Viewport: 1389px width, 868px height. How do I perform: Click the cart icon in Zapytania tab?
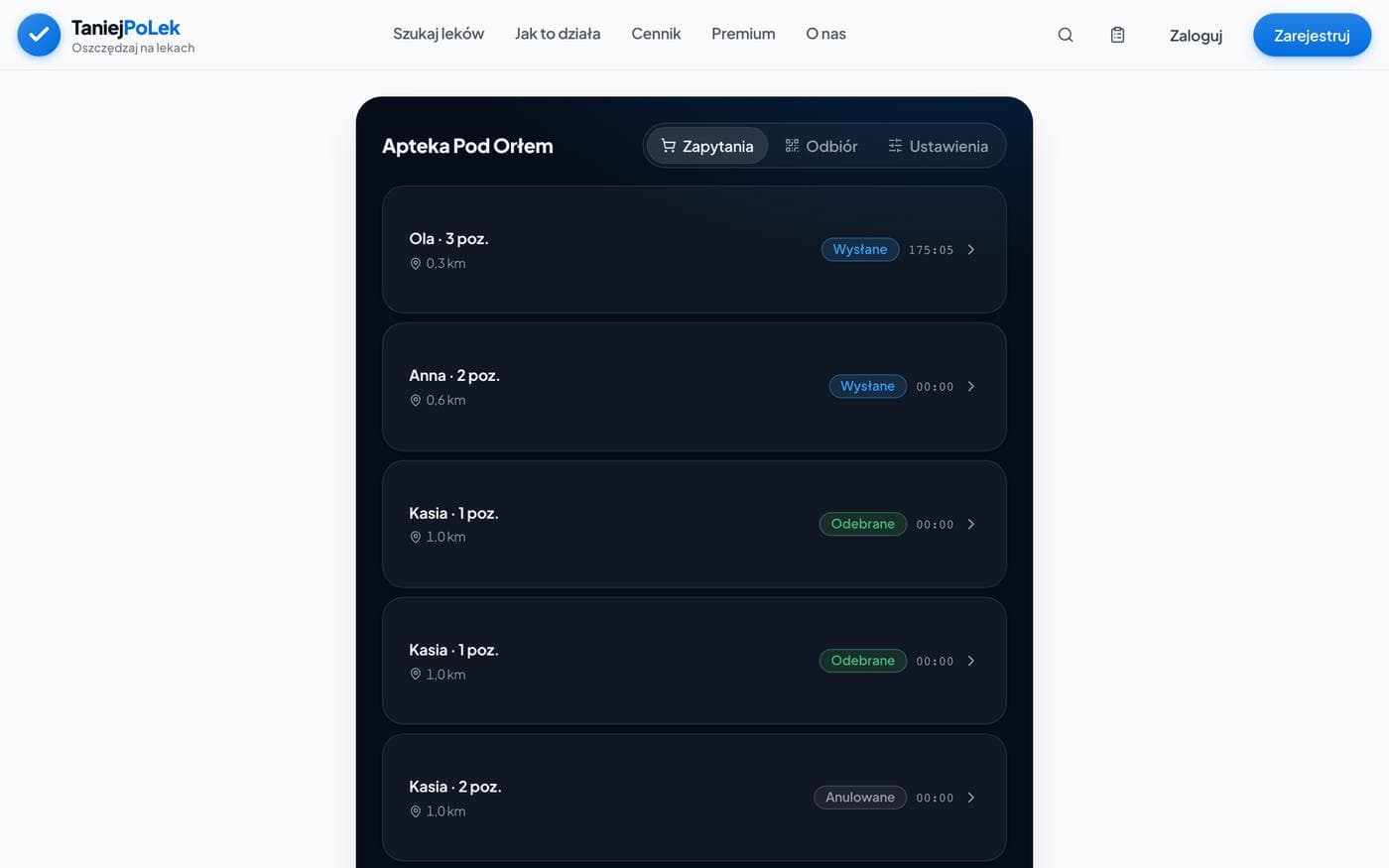pos(669,146)
